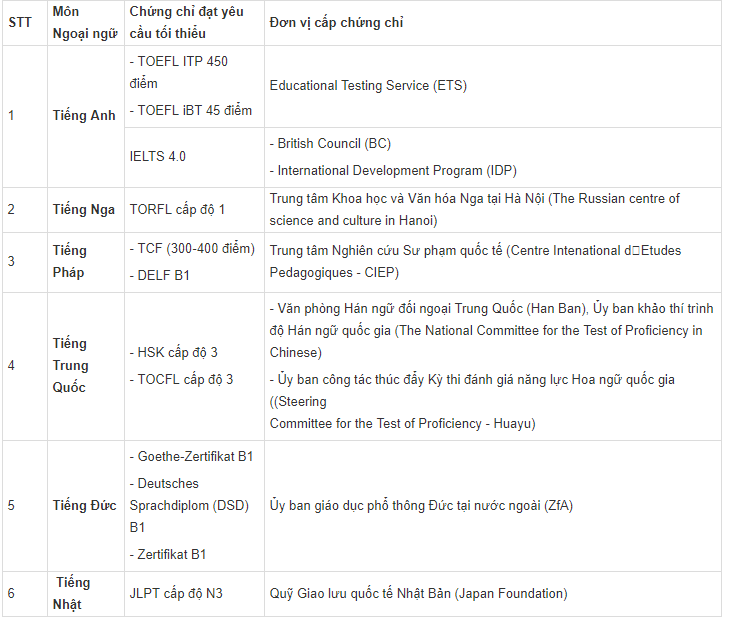
Task: Click 'Educational Testing Service (ETS)' text
Action: (x=368, y=86)
